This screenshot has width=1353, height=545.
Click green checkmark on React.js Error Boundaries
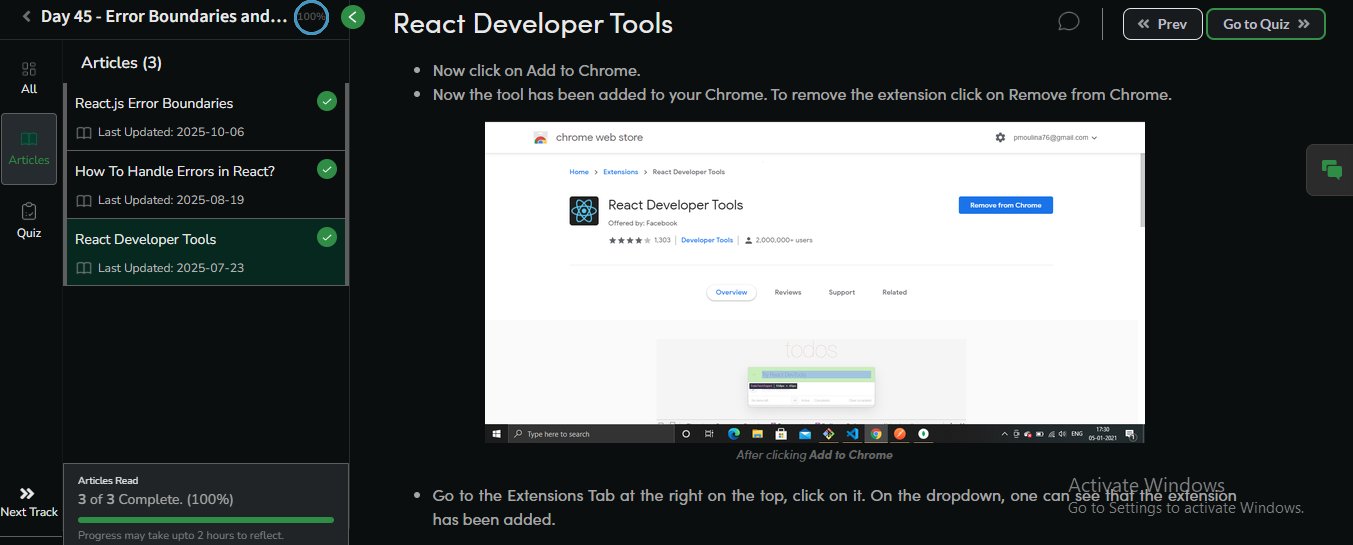(x=326, y=101)
